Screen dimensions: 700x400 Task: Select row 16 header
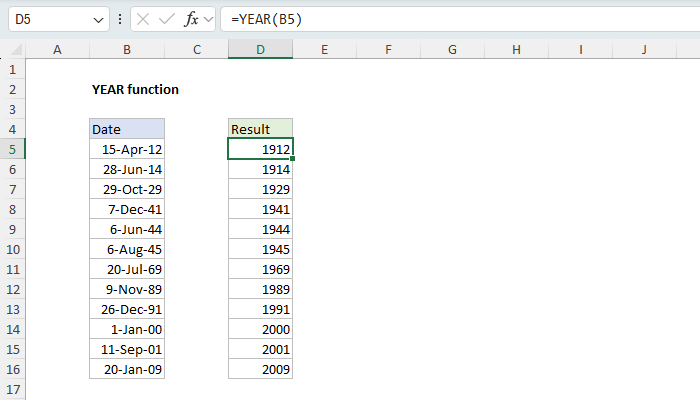click(x=12, y=369)
